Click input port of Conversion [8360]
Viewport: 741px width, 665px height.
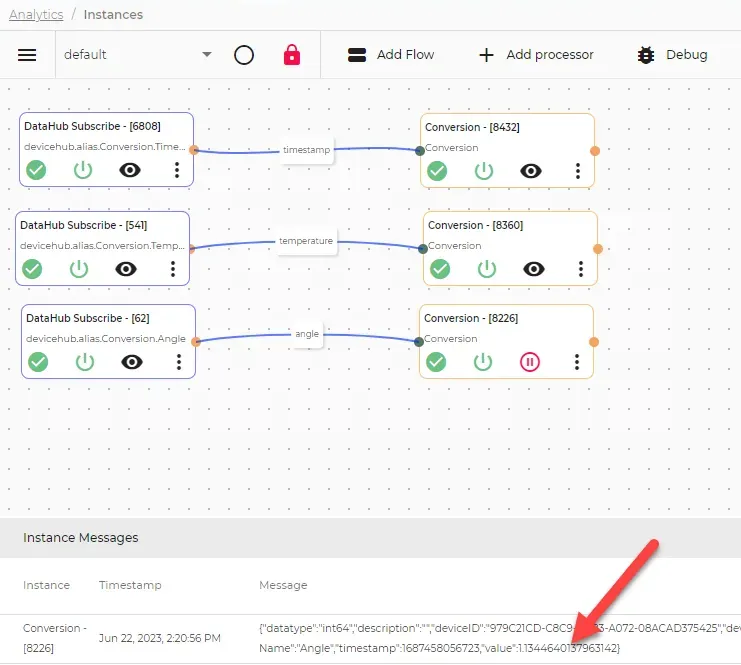click(423, 249)
